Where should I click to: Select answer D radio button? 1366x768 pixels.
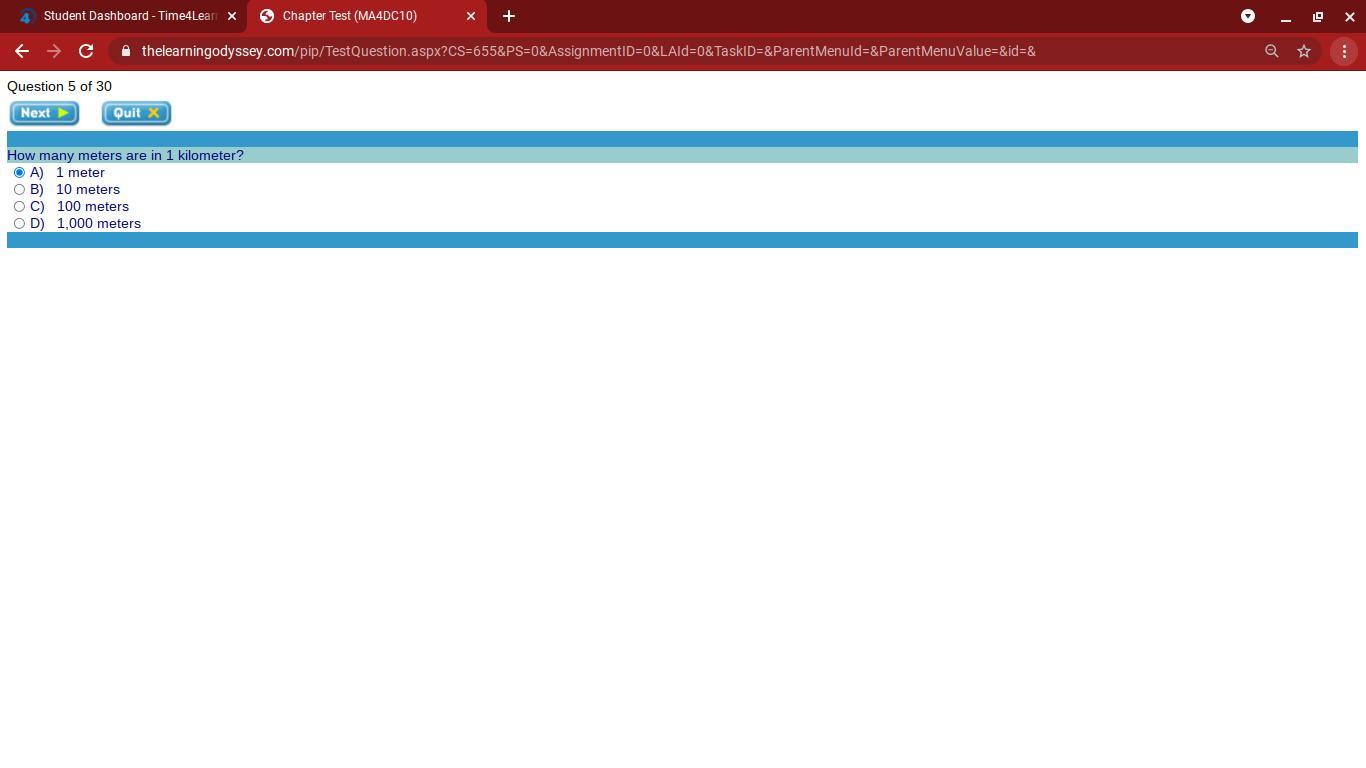[x=19, y=224]
